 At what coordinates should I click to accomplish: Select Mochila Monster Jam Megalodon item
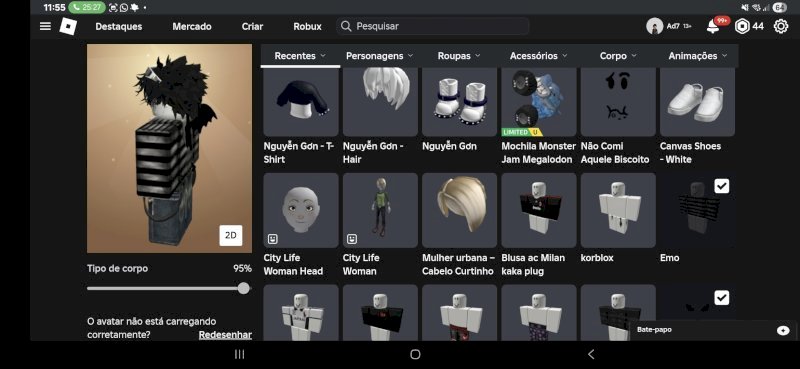coord(539,102)
